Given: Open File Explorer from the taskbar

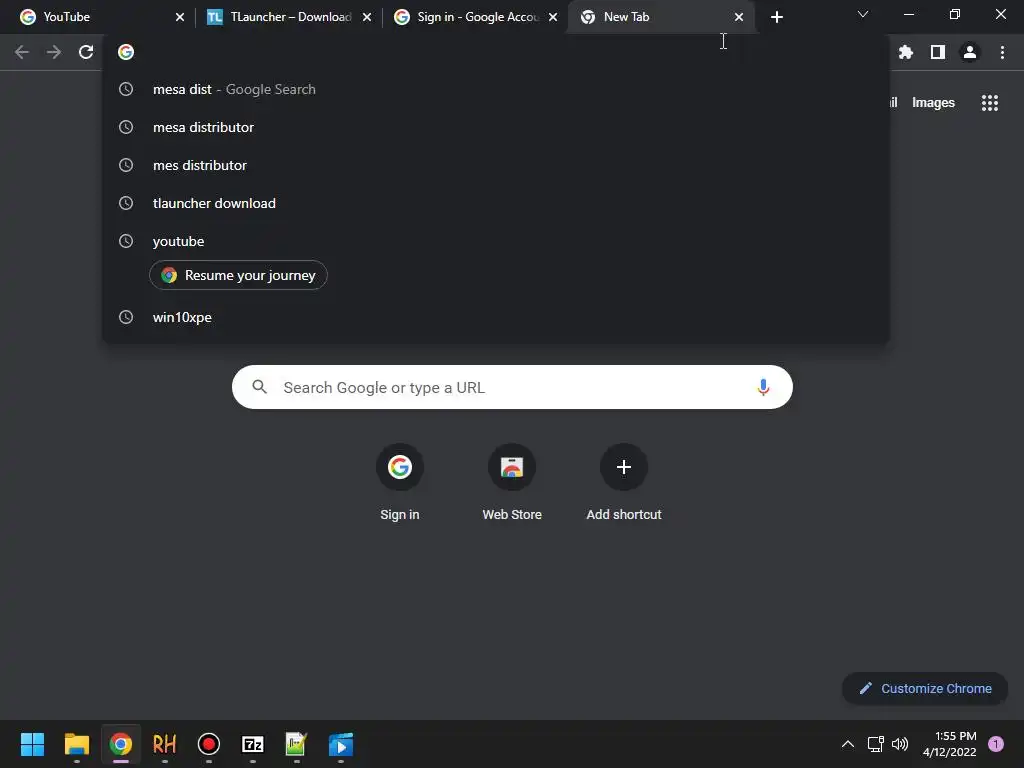Looking at the screenshot, I should click(76, 744).
